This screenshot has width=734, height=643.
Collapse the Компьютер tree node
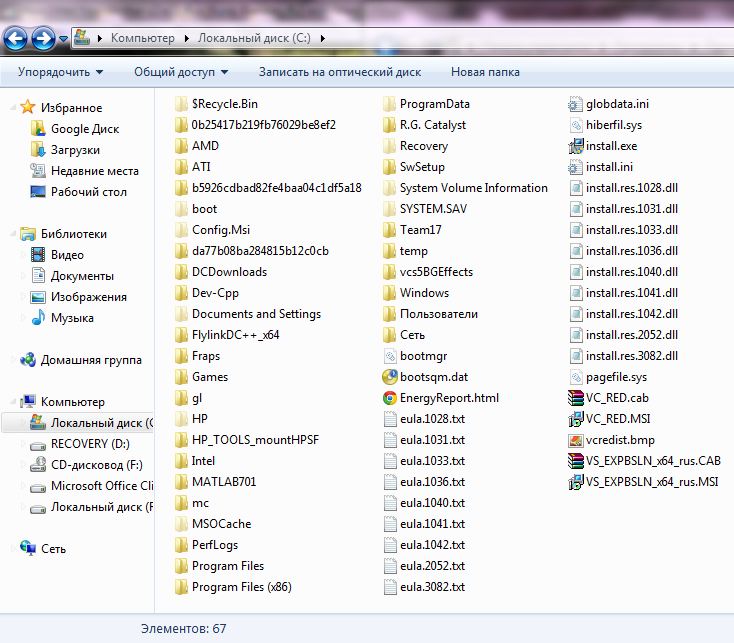14,402
